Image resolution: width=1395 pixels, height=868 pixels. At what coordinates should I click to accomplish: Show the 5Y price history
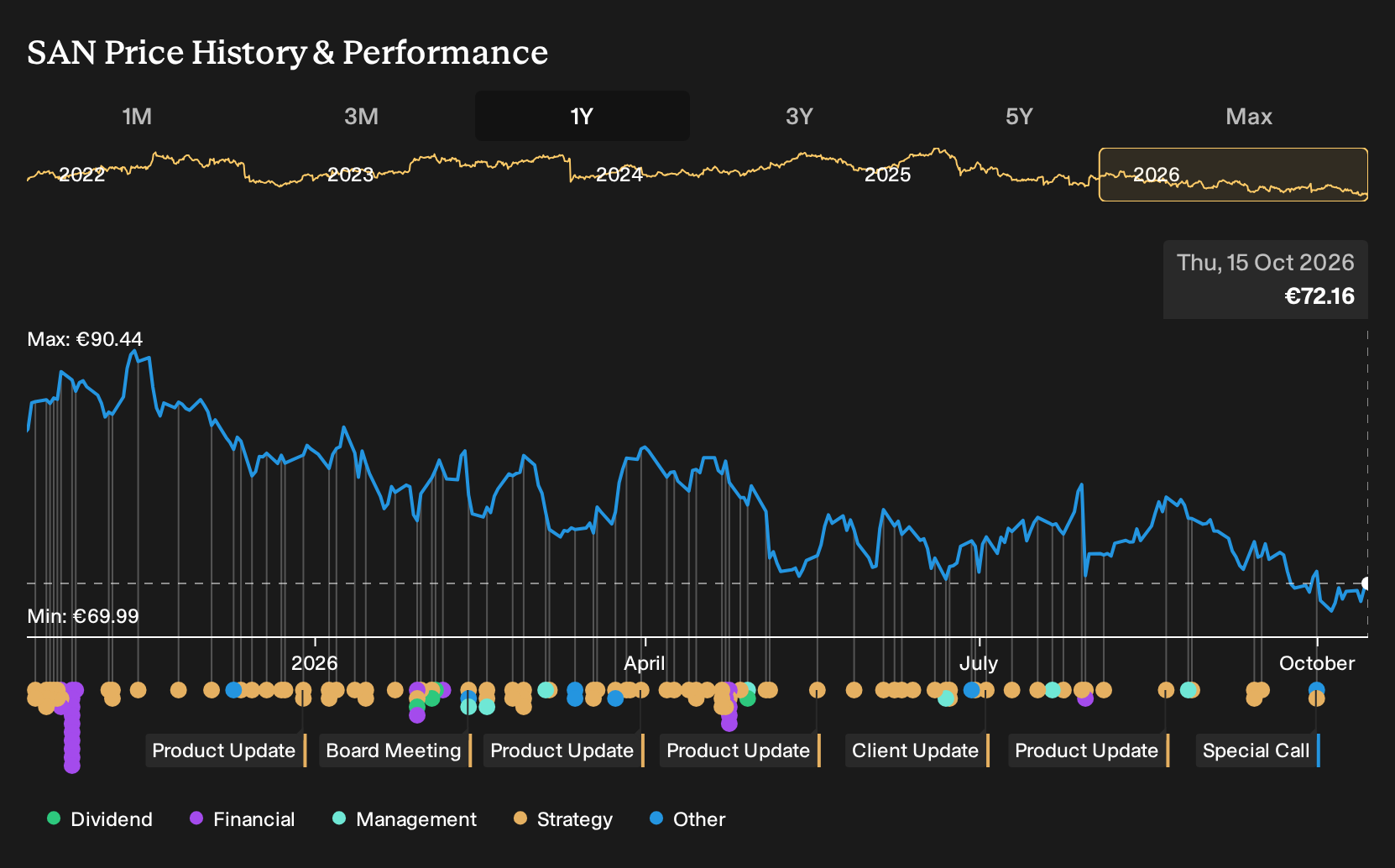1019,116
